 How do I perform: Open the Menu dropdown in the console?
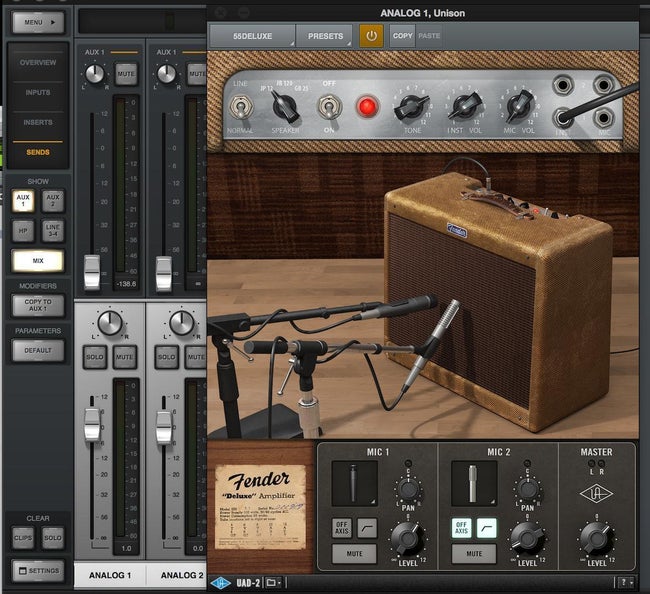[x=37, y=21]
